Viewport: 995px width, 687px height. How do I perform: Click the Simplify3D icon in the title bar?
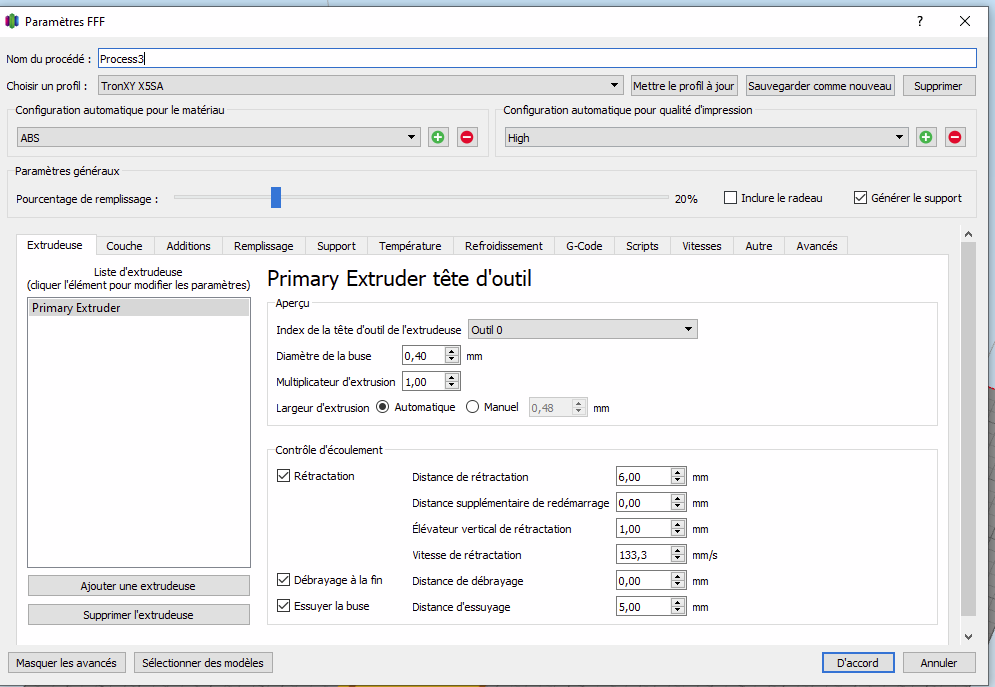click(12, 21)
